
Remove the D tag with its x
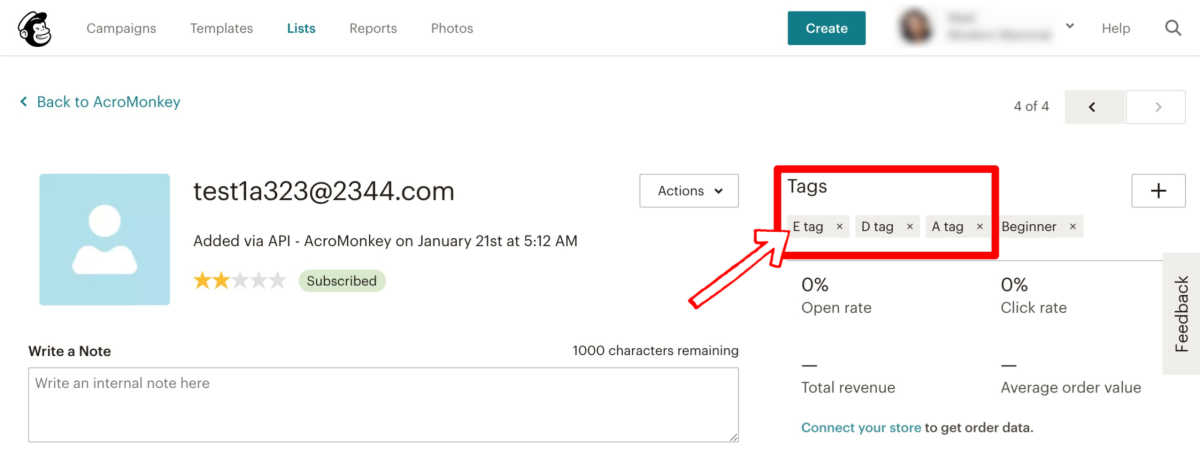[909, 227]
